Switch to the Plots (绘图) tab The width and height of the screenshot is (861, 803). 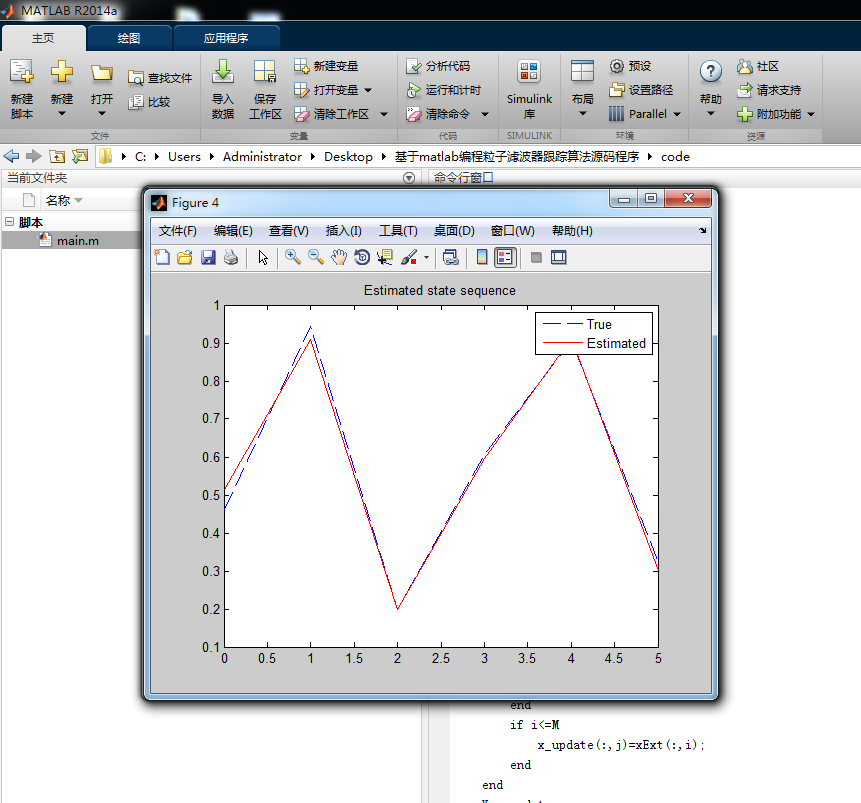coord(128,38)
